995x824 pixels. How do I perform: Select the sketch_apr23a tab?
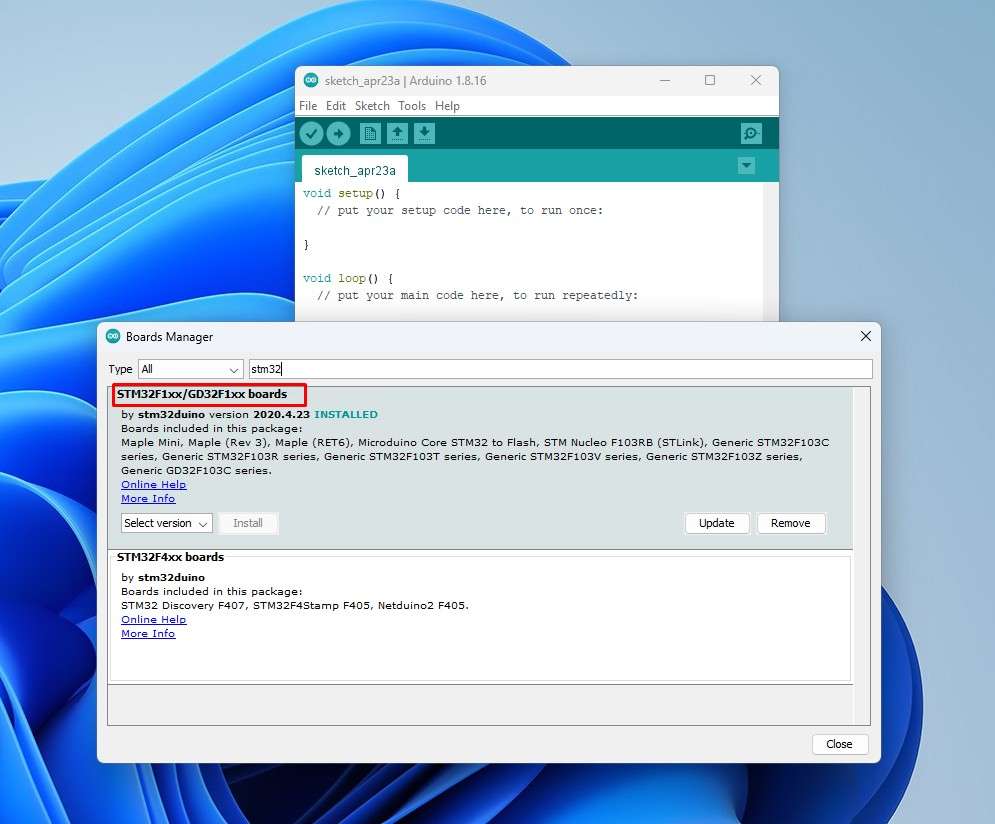pyautogui.click(x=355, y=171)
